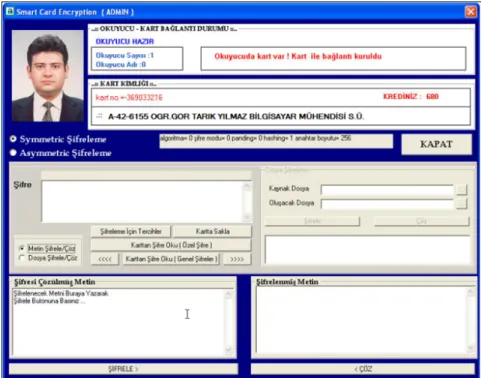This screenshot has width=481, height=378.
Task: Click Şifresi Çözülmüş Metin scrollbar
Action: point(229,322)
